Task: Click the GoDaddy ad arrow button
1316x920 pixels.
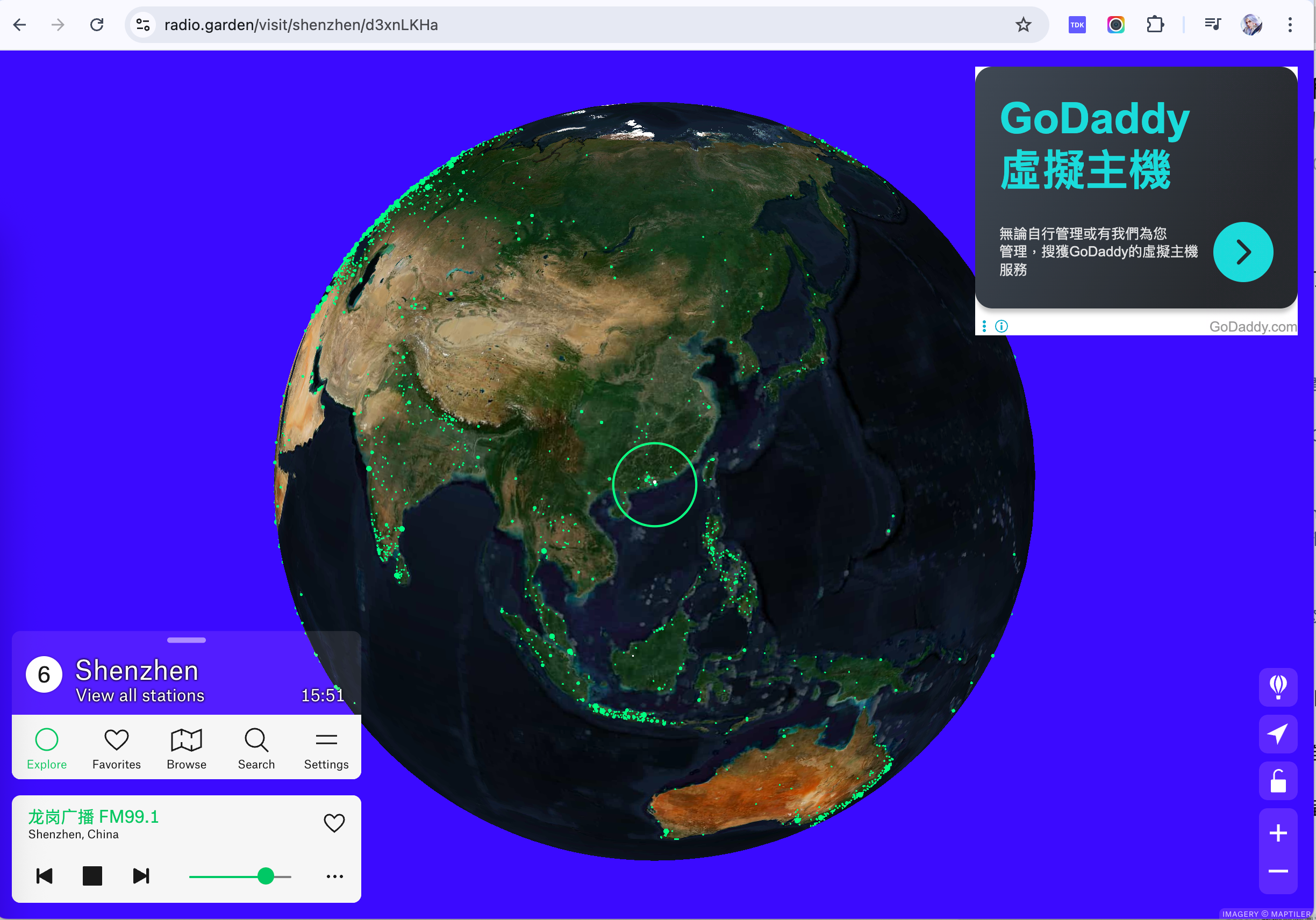Action: tap(1243, 252)
